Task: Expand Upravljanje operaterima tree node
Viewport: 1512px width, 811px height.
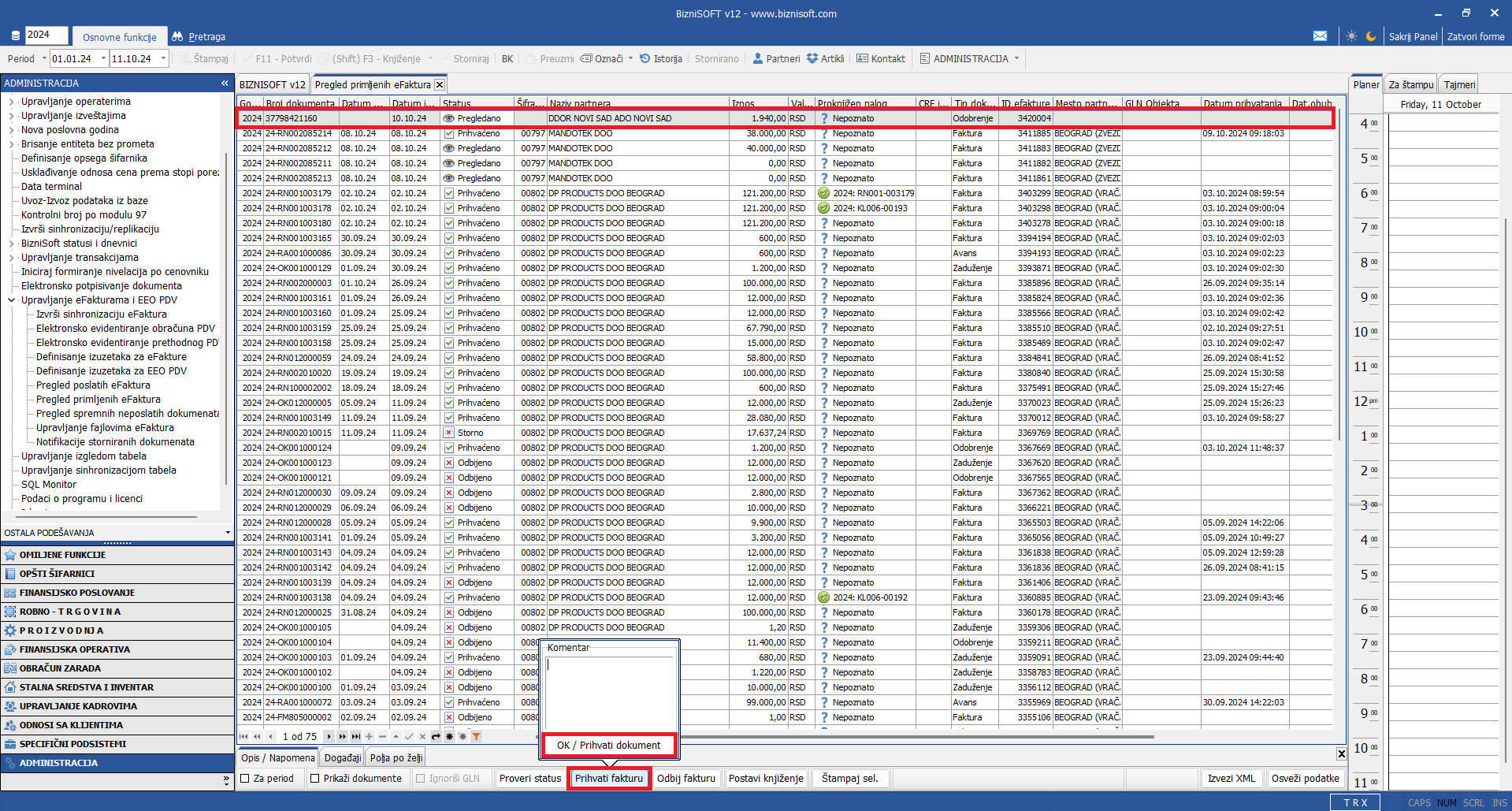Action: (11, 102)
